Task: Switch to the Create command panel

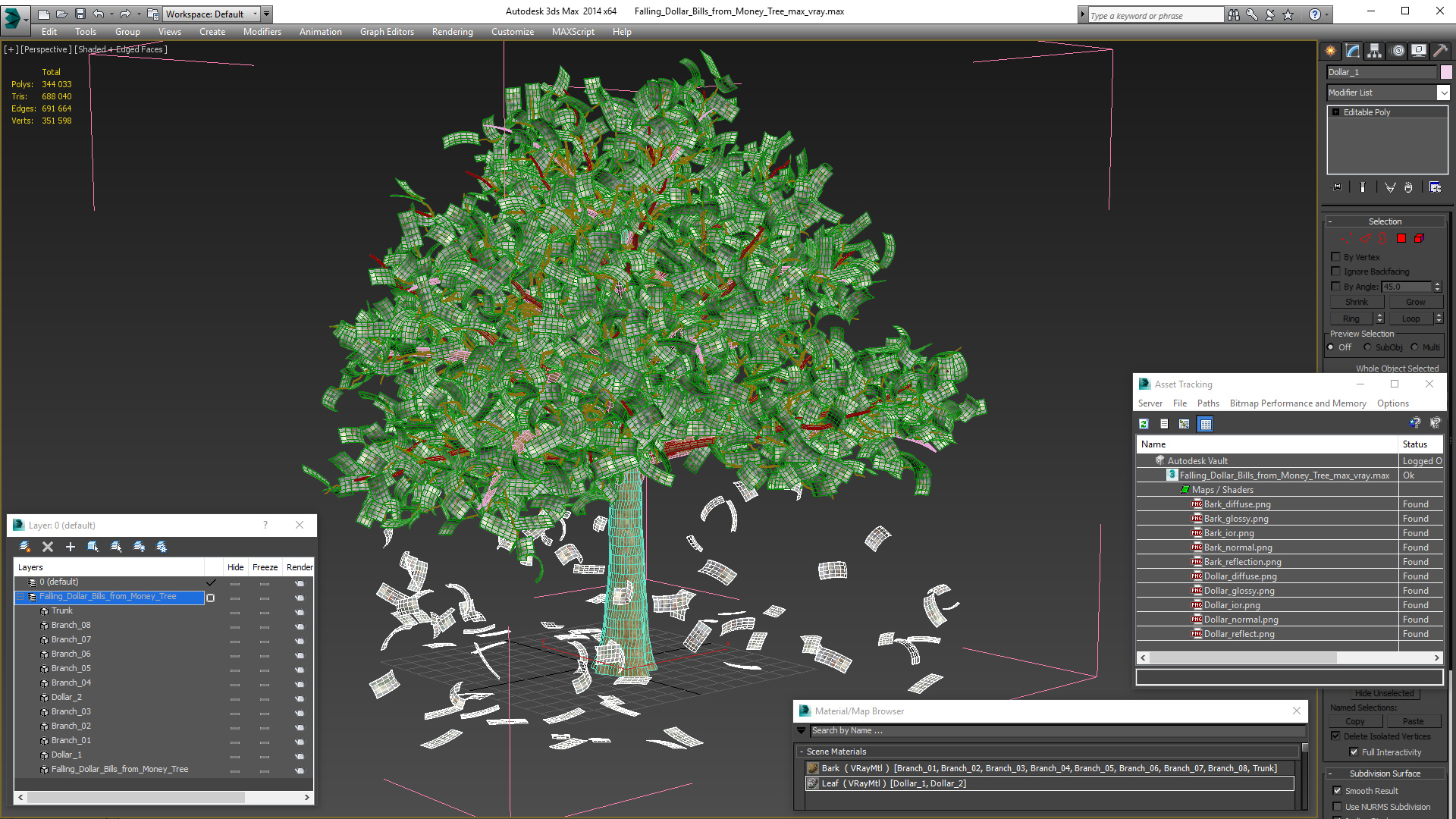Action: coord(1331,51)
